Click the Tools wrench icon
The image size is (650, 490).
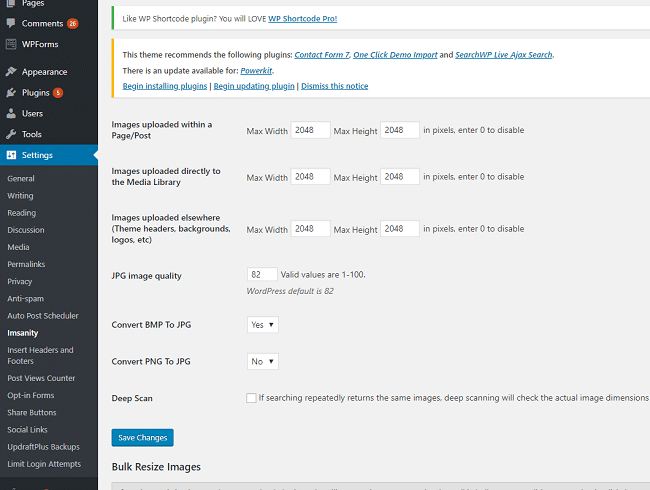[x=11, y=134]
